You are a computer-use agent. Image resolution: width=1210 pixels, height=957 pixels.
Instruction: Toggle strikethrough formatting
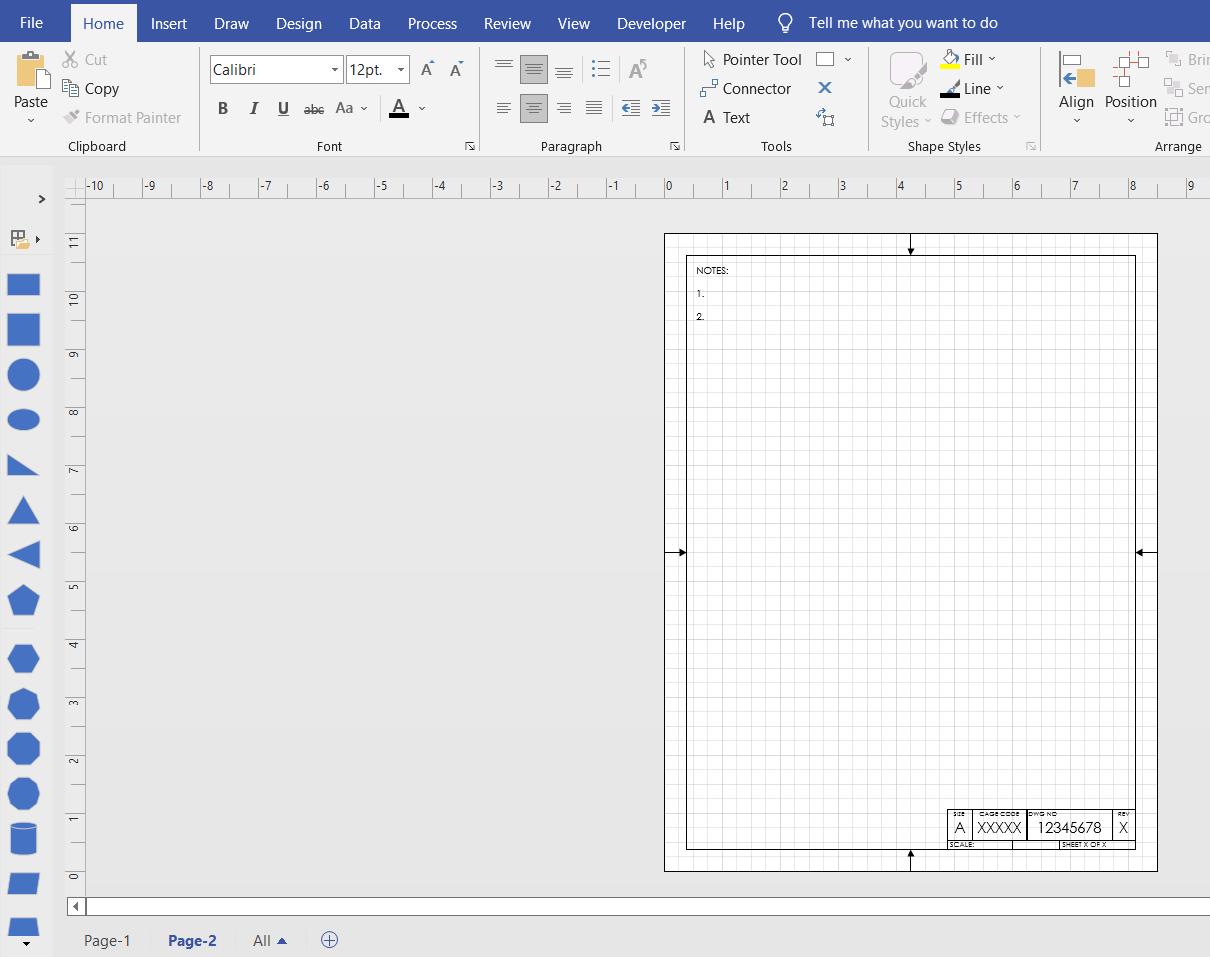[314, 108]
